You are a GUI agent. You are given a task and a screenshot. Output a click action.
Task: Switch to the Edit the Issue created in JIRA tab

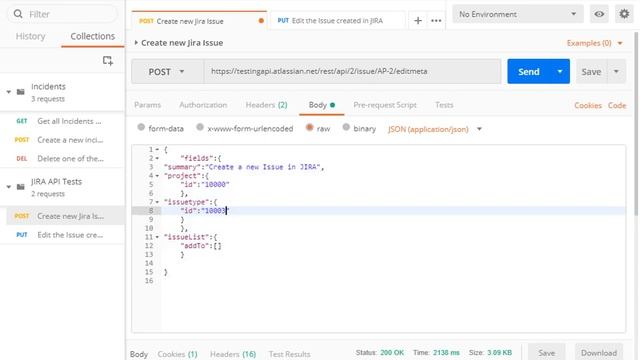click(x=337, y=21)
